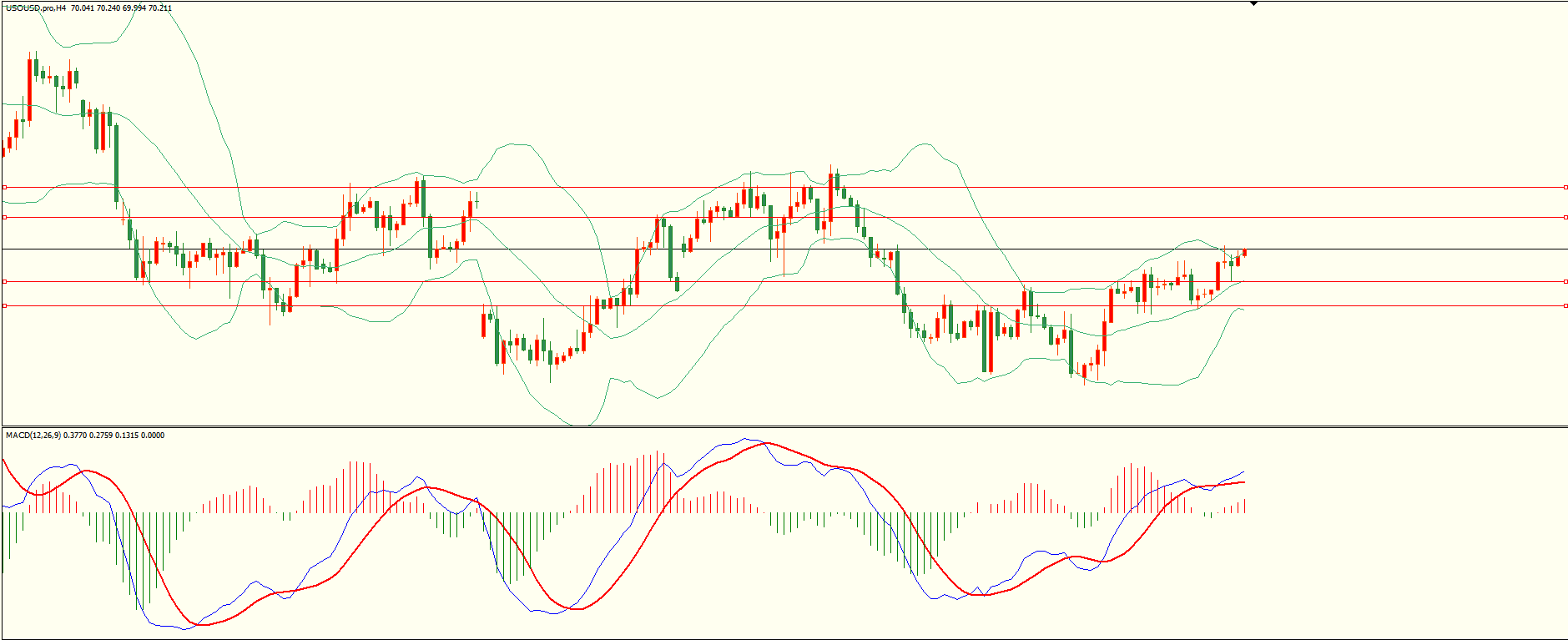Screen dimensions: 1568x640
Task: Click the OHLC price values beside the chart title
Action: point(122,8)
